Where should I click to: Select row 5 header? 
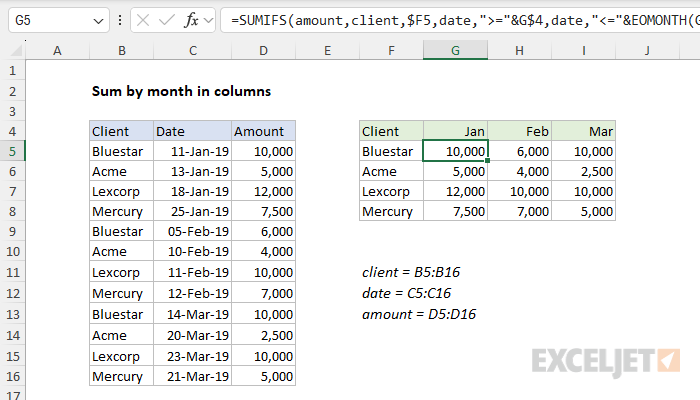pos(12,151)
